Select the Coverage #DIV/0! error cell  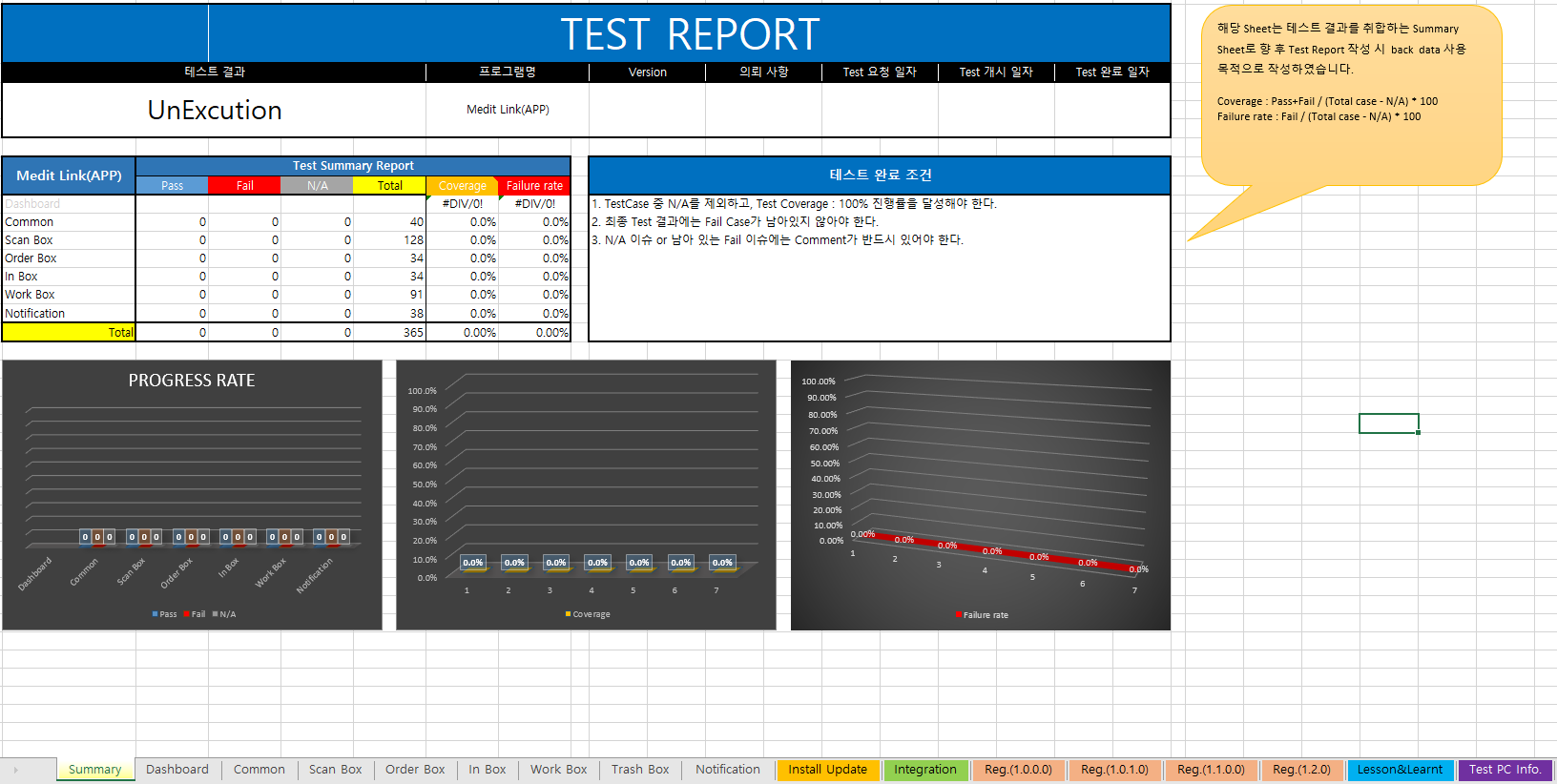(463, 204)
